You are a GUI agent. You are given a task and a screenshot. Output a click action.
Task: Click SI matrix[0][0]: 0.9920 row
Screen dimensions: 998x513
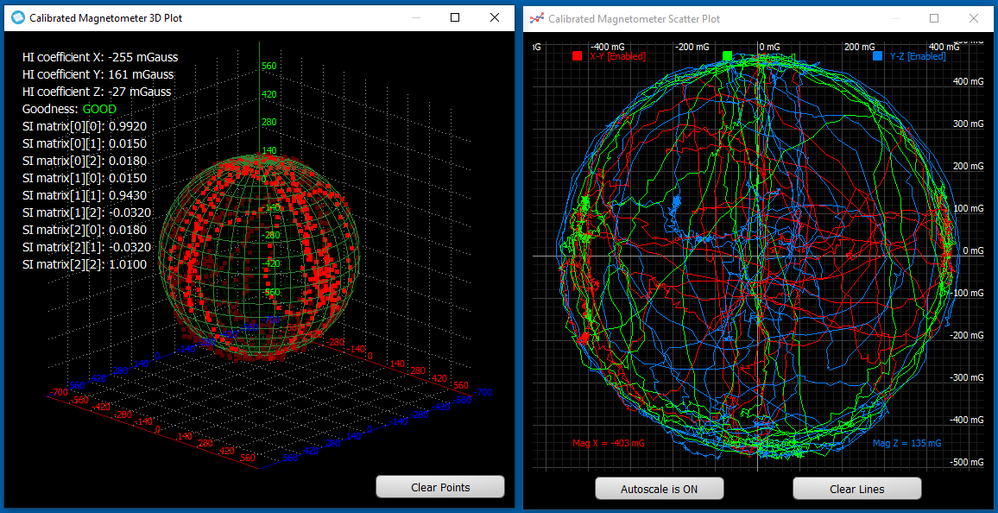point(85,126)
